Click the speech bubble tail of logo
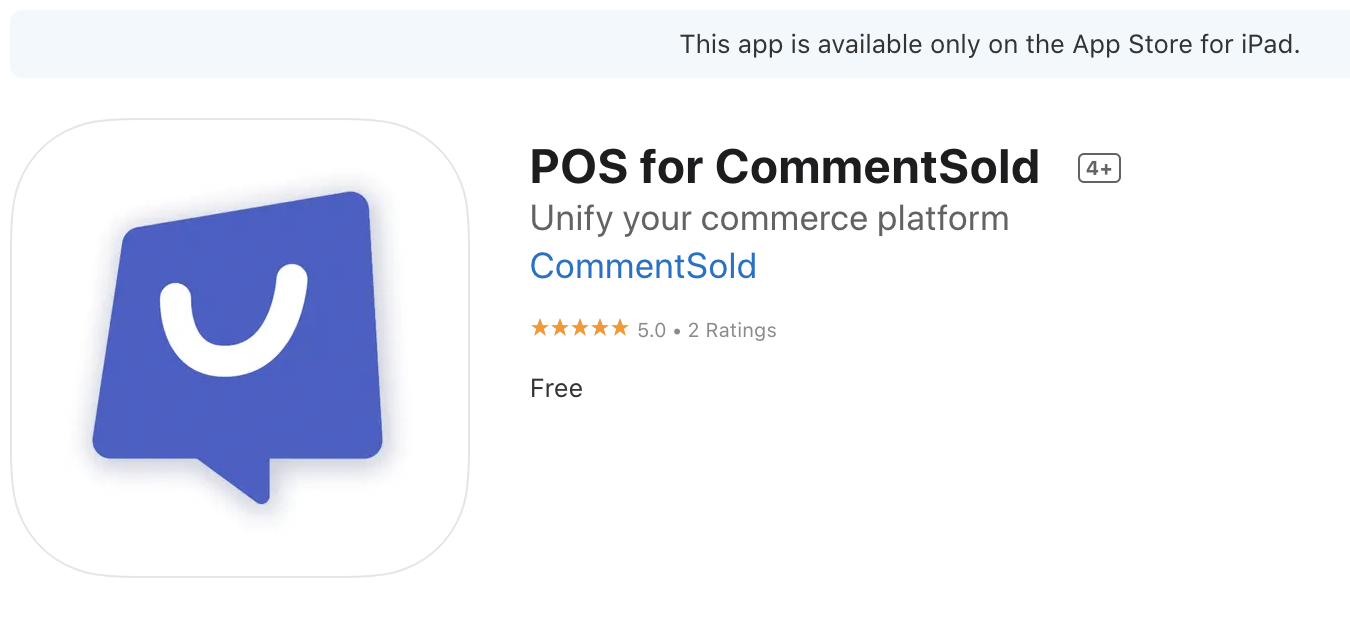Viewport: 1350px width, 624px height. (x=237, y=480)
